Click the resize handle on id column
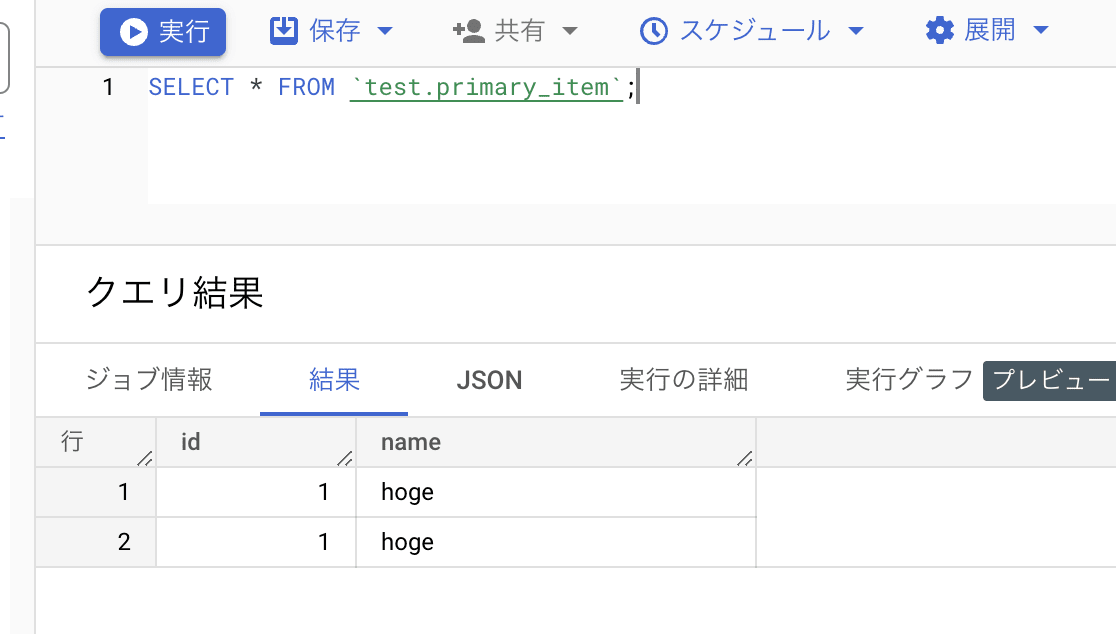 345,458
